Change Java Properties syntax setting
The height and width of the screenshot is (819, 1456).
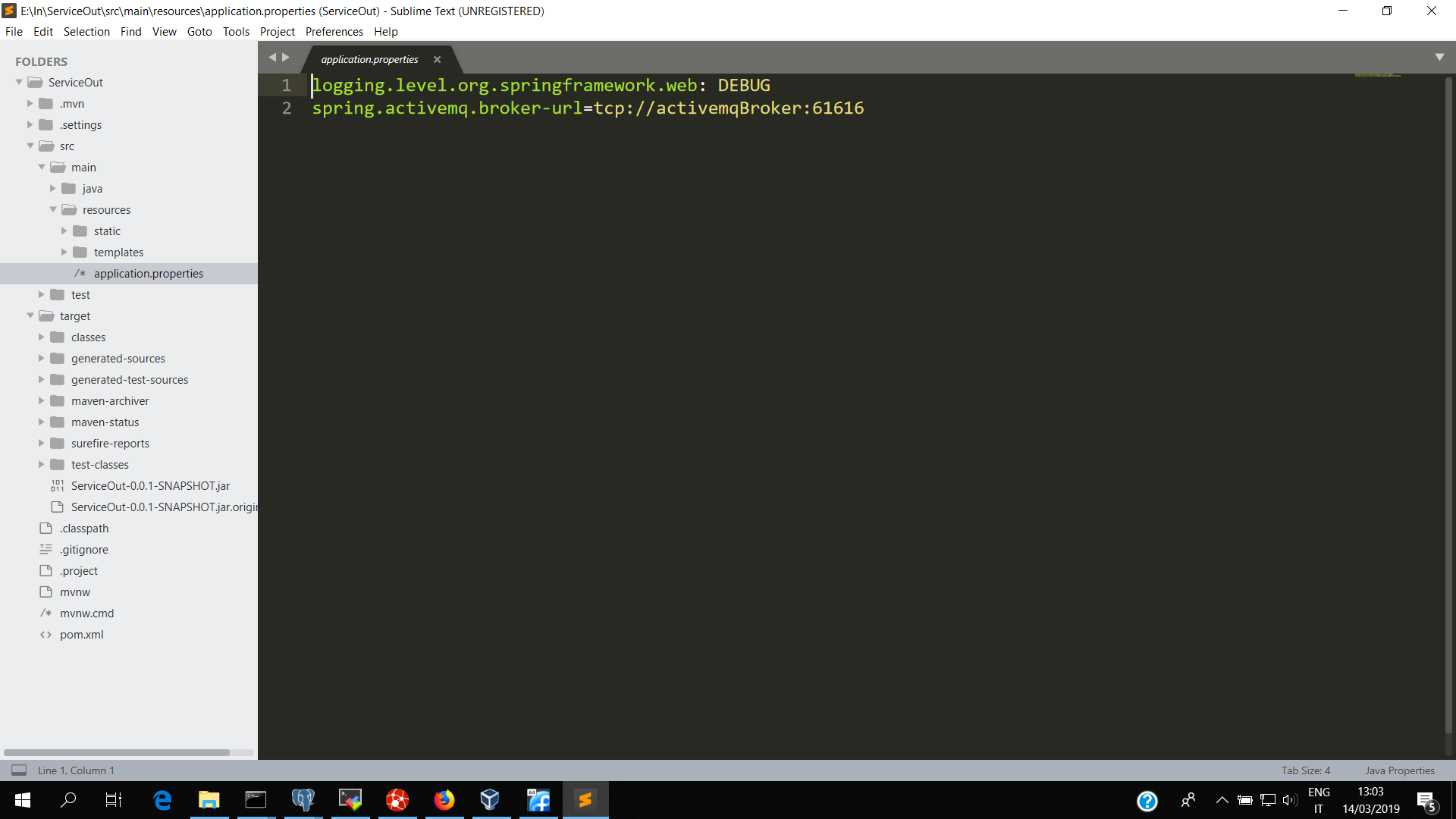[x=1400, y=770]
